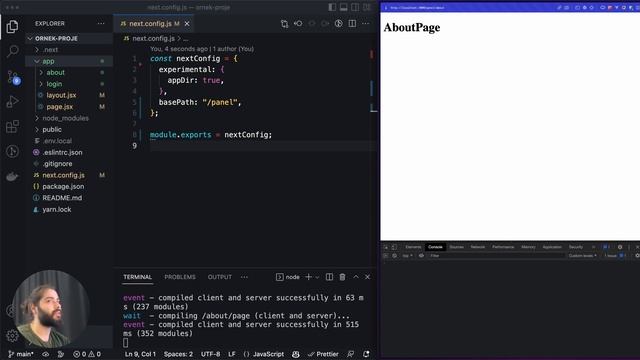Open the Console tab in browser DevTools

tap(435, 247)
